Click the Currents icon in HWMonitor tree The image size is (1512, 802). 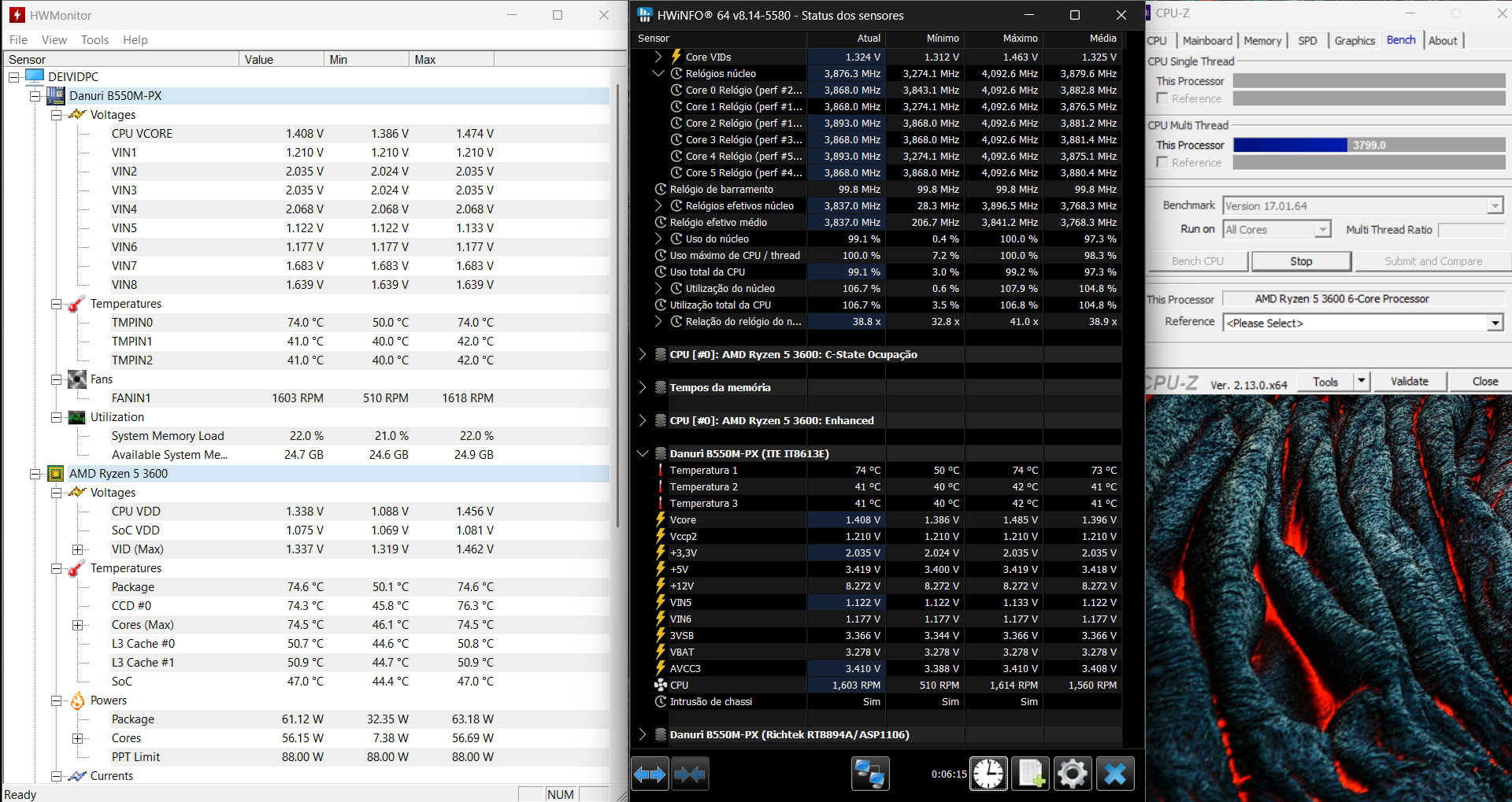[77, 775]
